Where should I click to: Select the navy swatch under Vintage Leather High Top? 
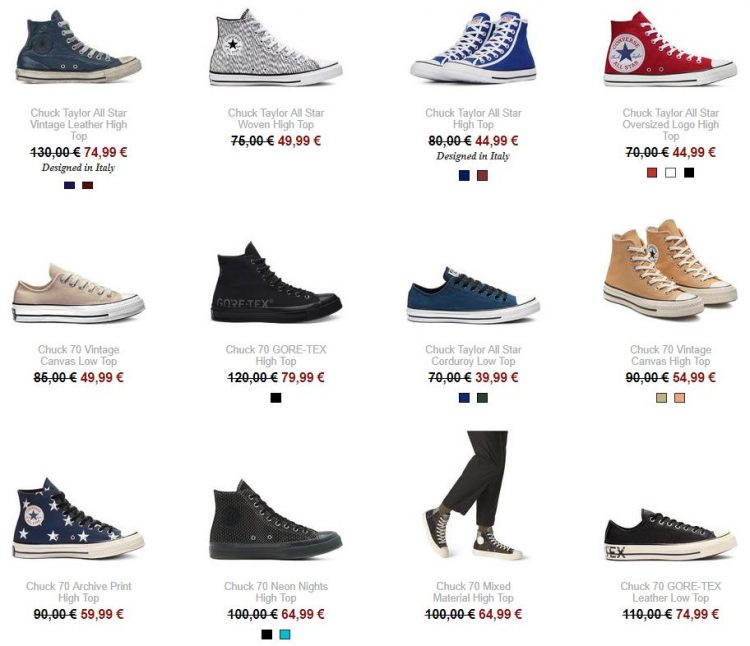click(69, 186)
